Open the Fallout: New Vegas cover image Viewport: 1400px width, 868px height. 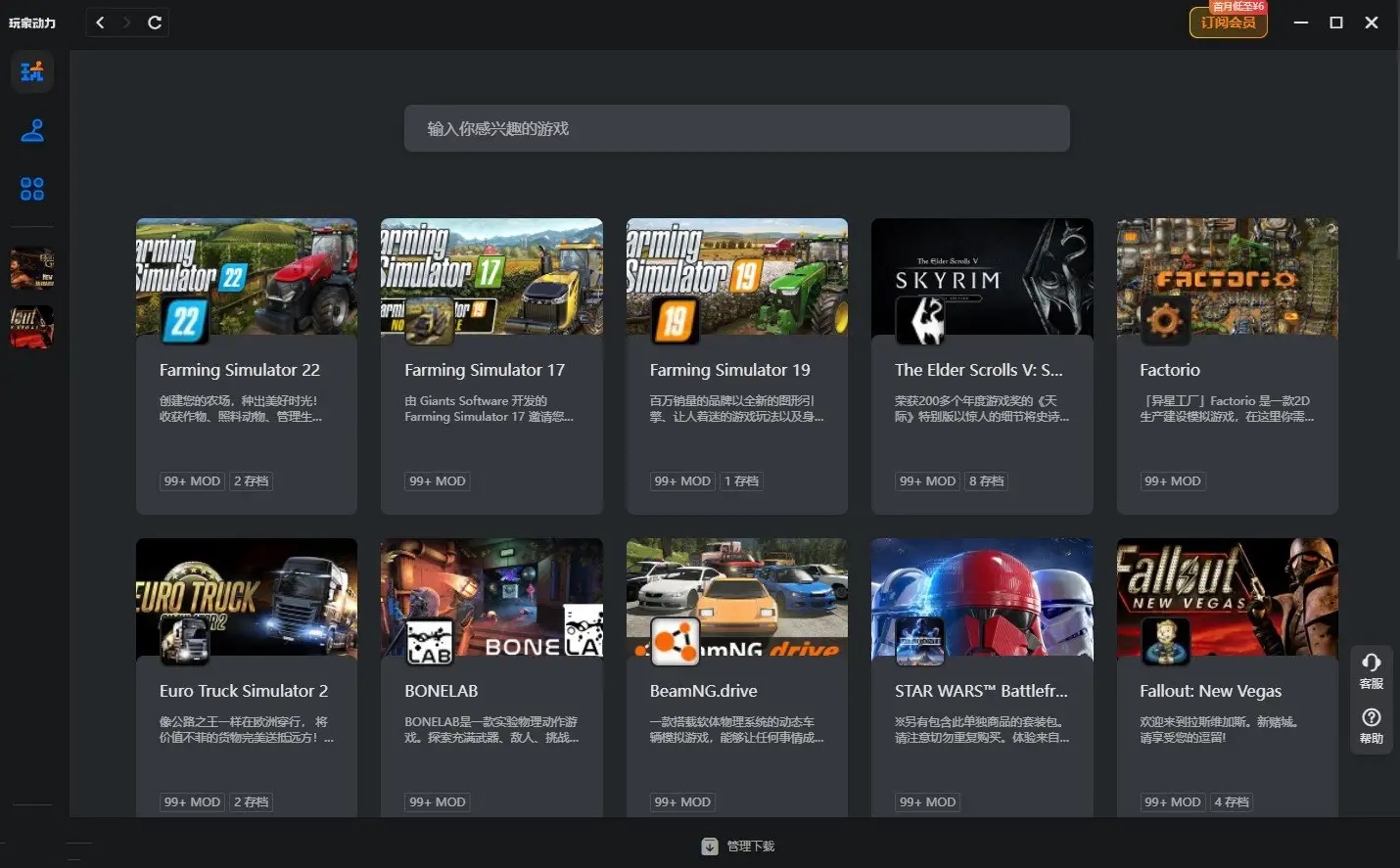click(1228, 598)
